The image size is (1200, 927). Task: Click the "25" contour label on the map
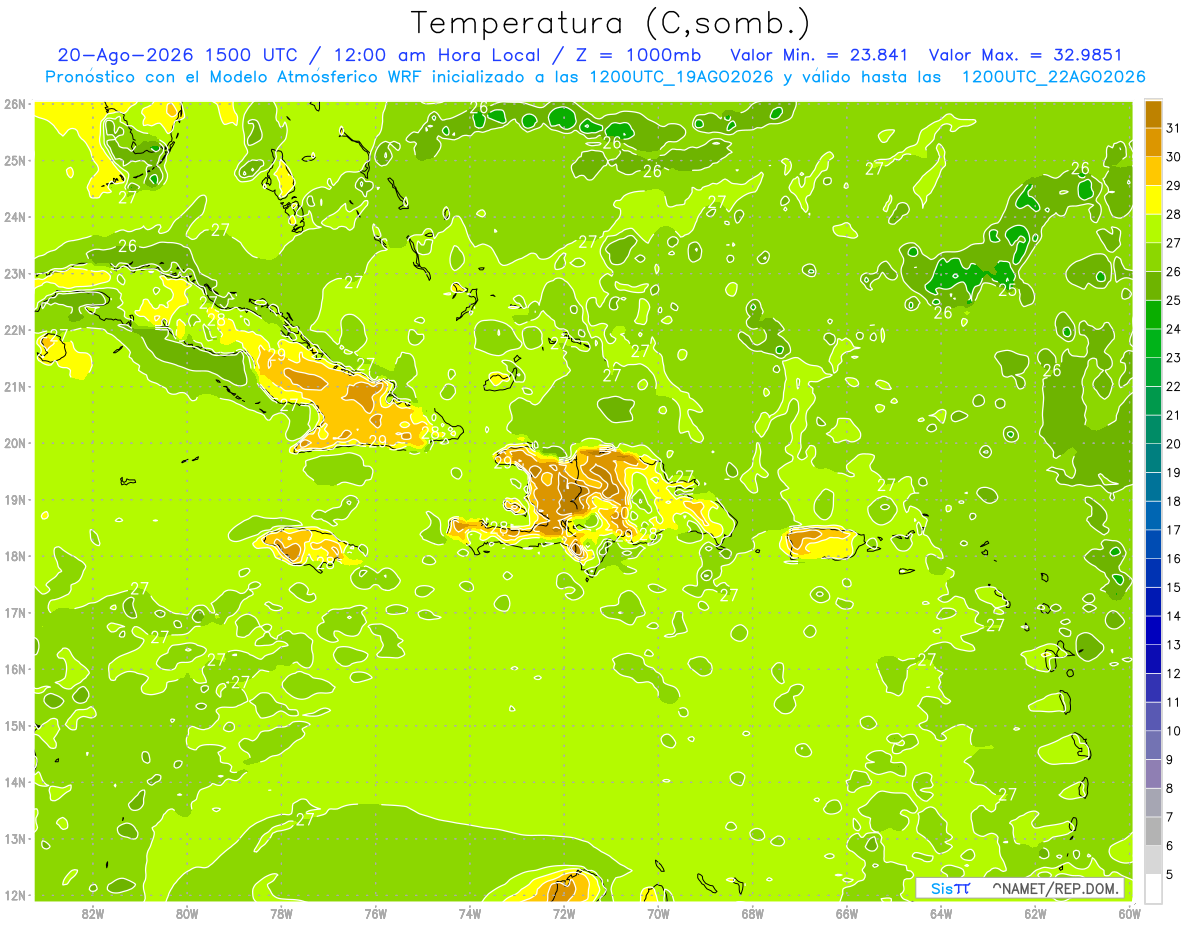tap(1008, 290)
